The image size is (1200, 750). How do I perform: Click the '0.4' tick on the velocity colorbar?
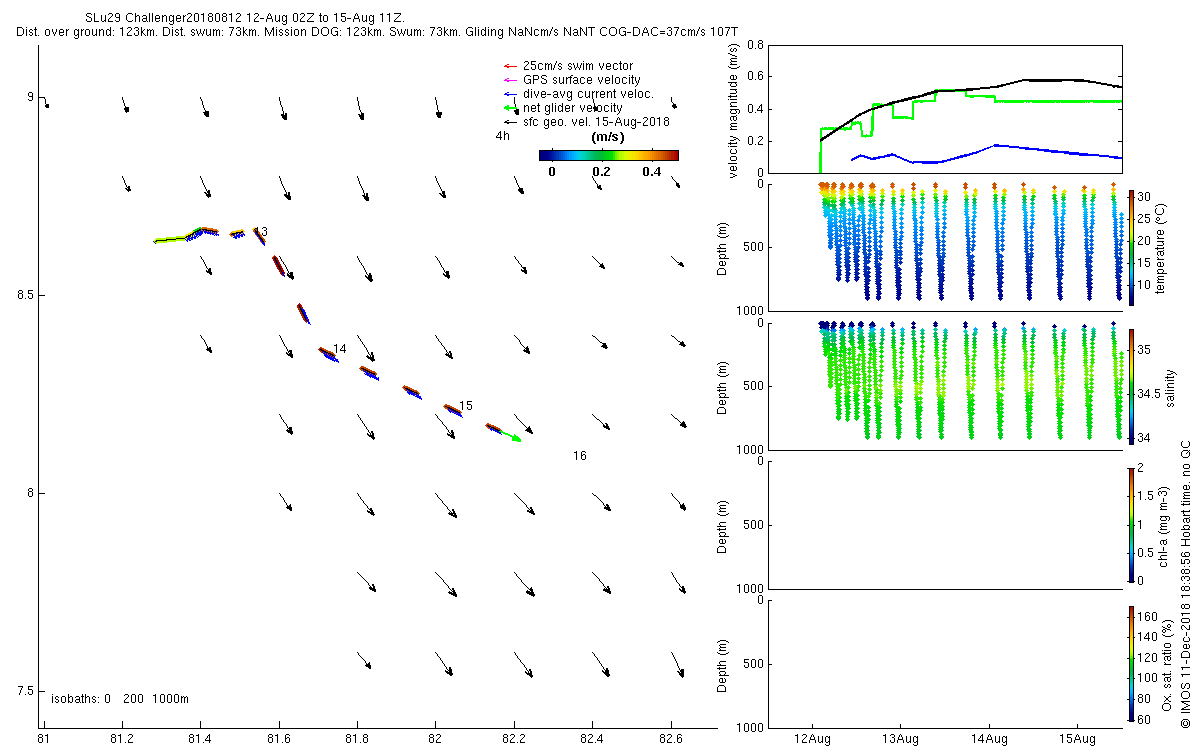[x=653, y=171]
